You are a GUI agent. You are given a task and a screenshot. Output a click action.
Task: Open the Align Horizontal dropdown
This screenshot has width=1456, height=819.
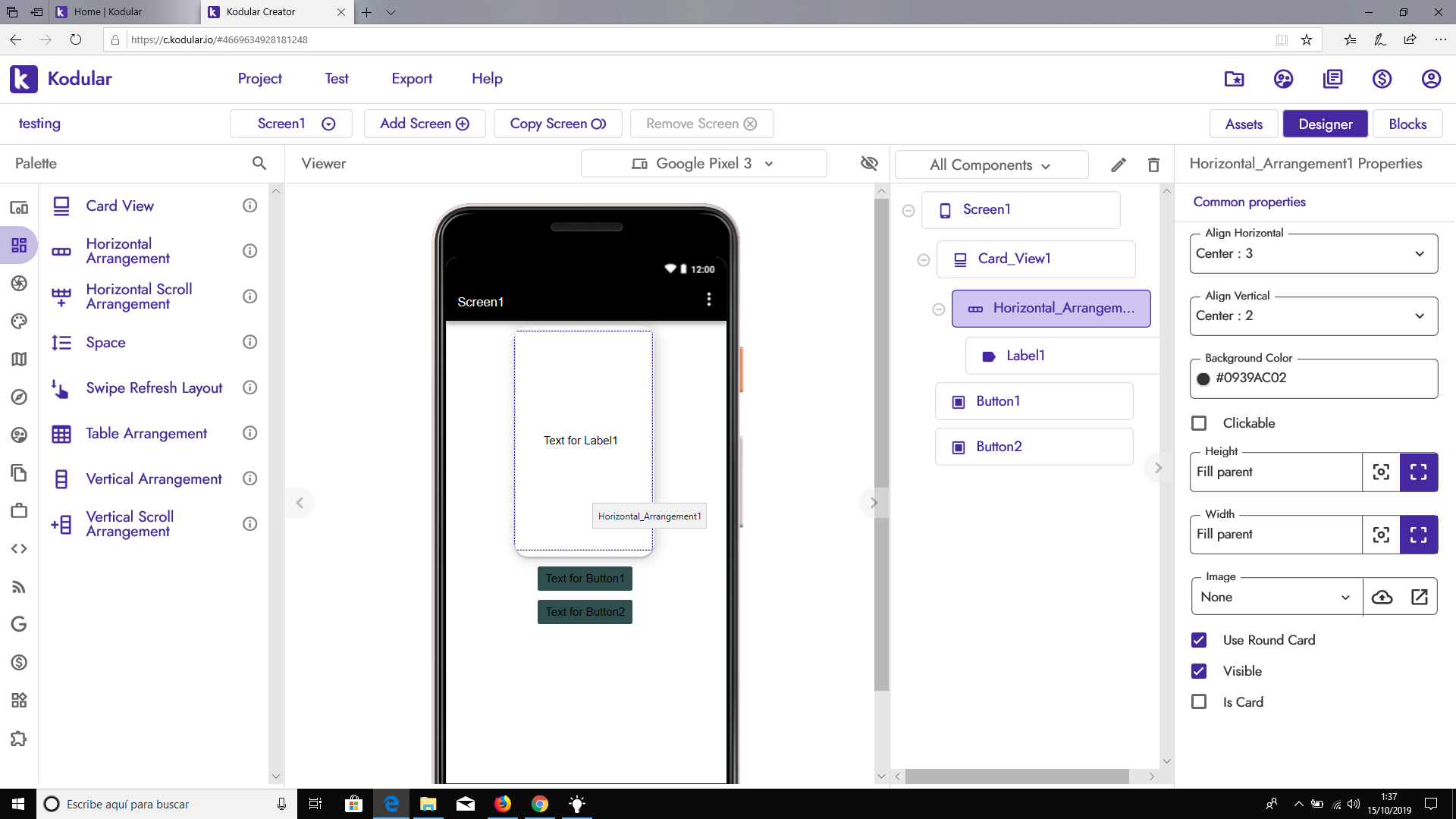(x=1313, y=254)
